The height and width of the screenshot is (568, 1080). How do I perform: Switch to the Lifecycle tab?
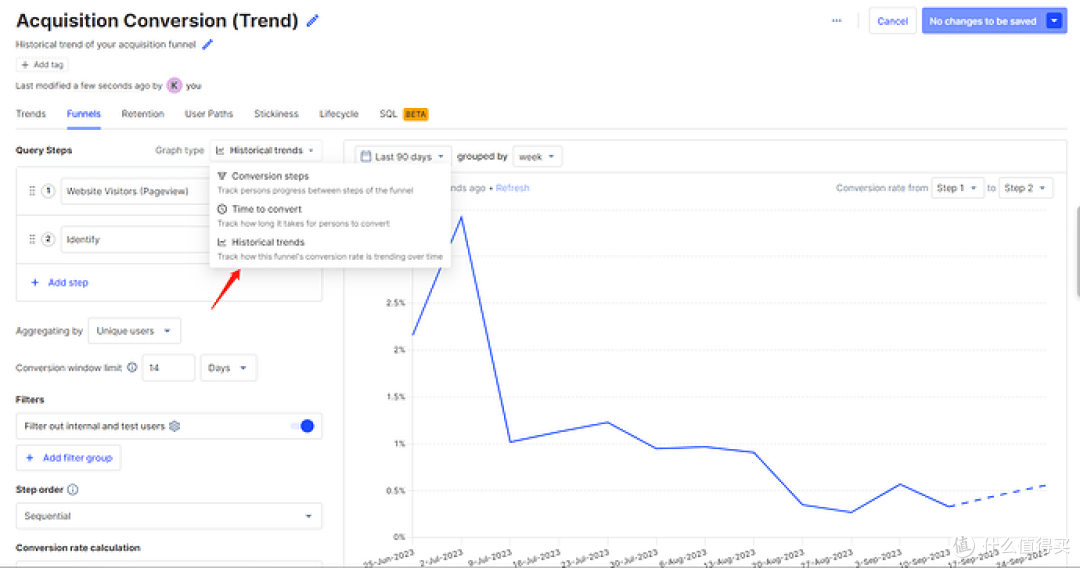339,114
